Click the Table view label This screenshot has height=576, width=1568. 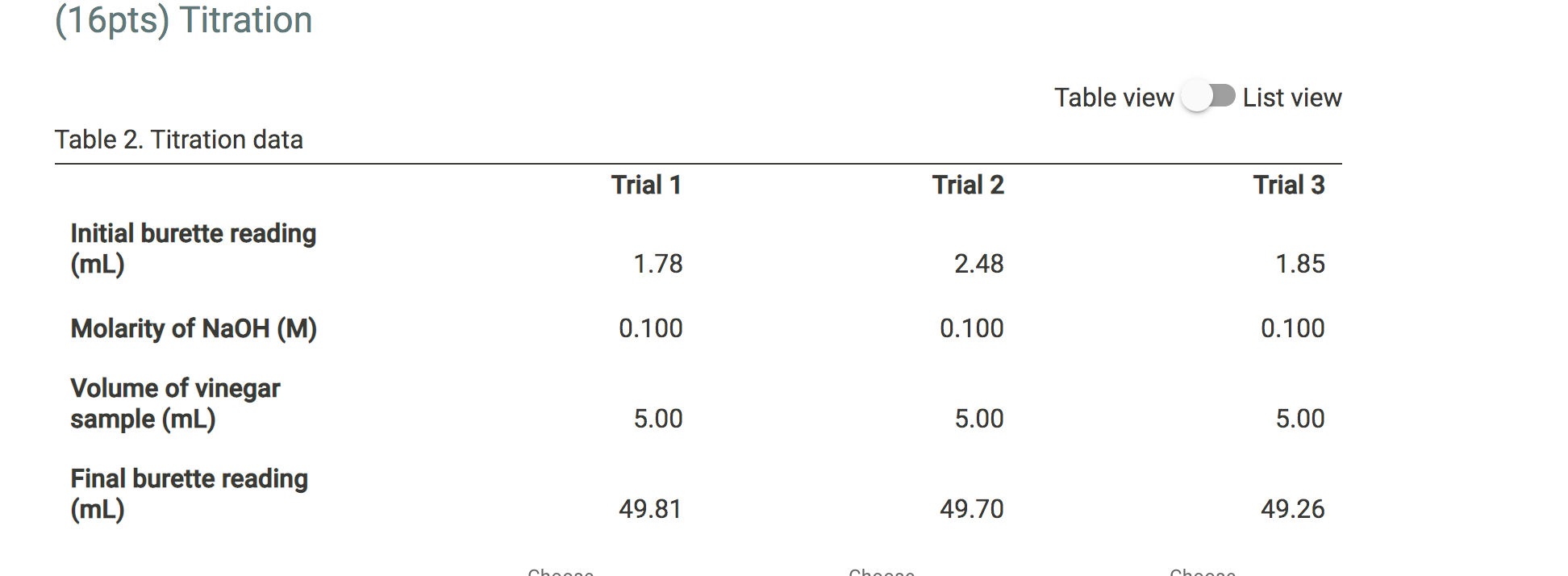coord(1114,96)
